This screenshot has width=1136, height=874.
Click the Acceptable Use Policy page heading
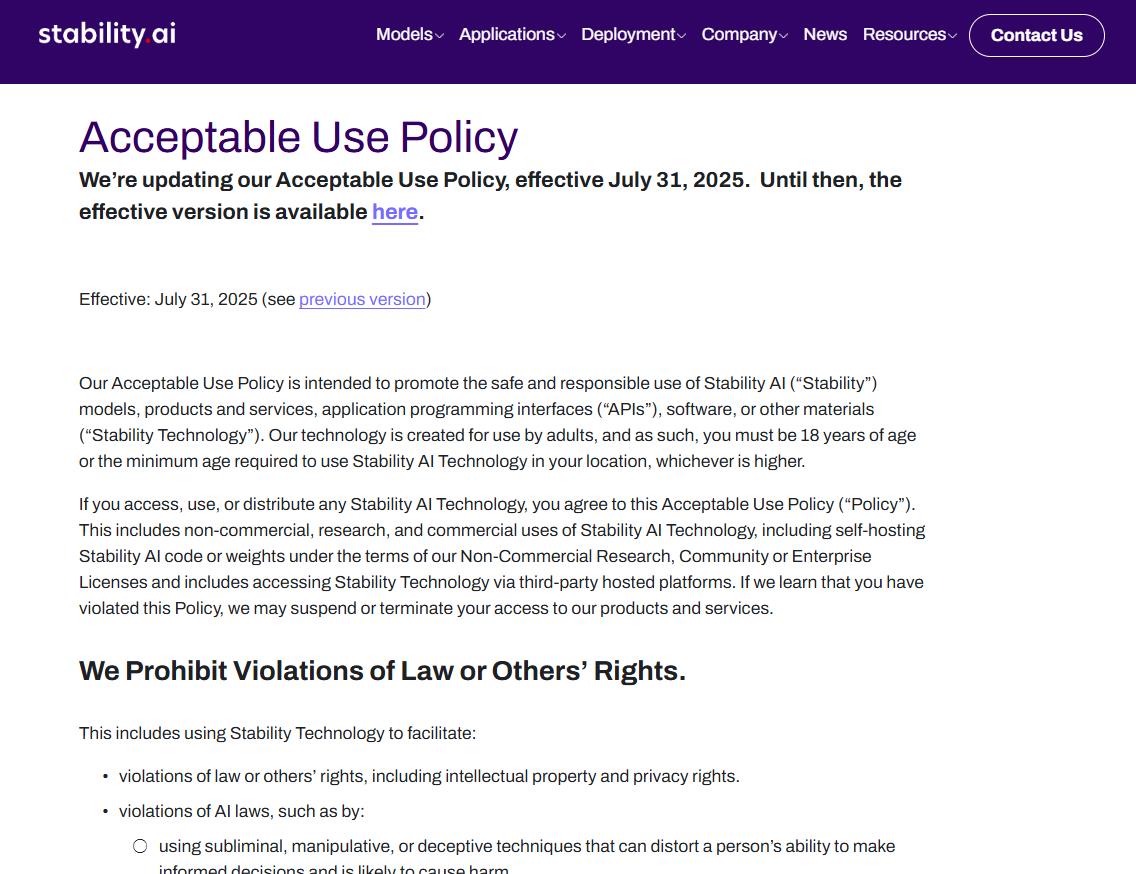pyautogui.click(x=298, y=137)
